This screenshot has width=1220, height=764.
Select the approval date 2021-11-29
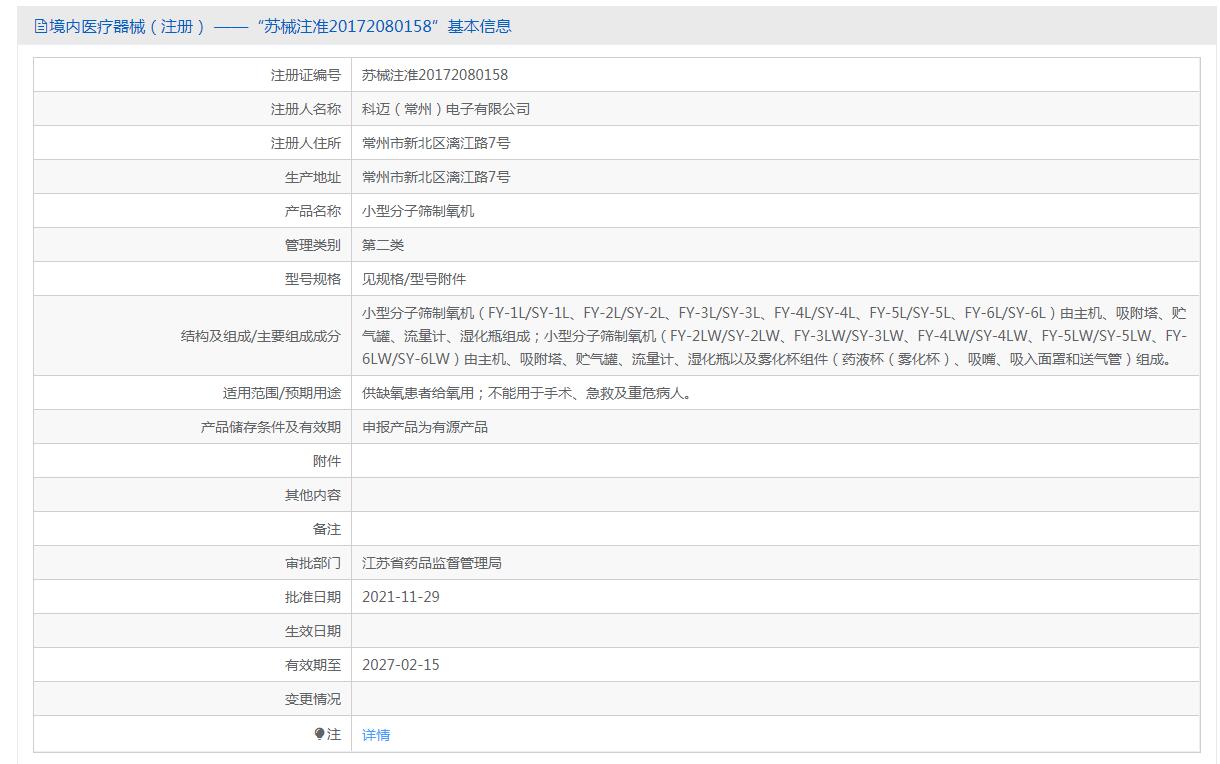click(401, 597)
